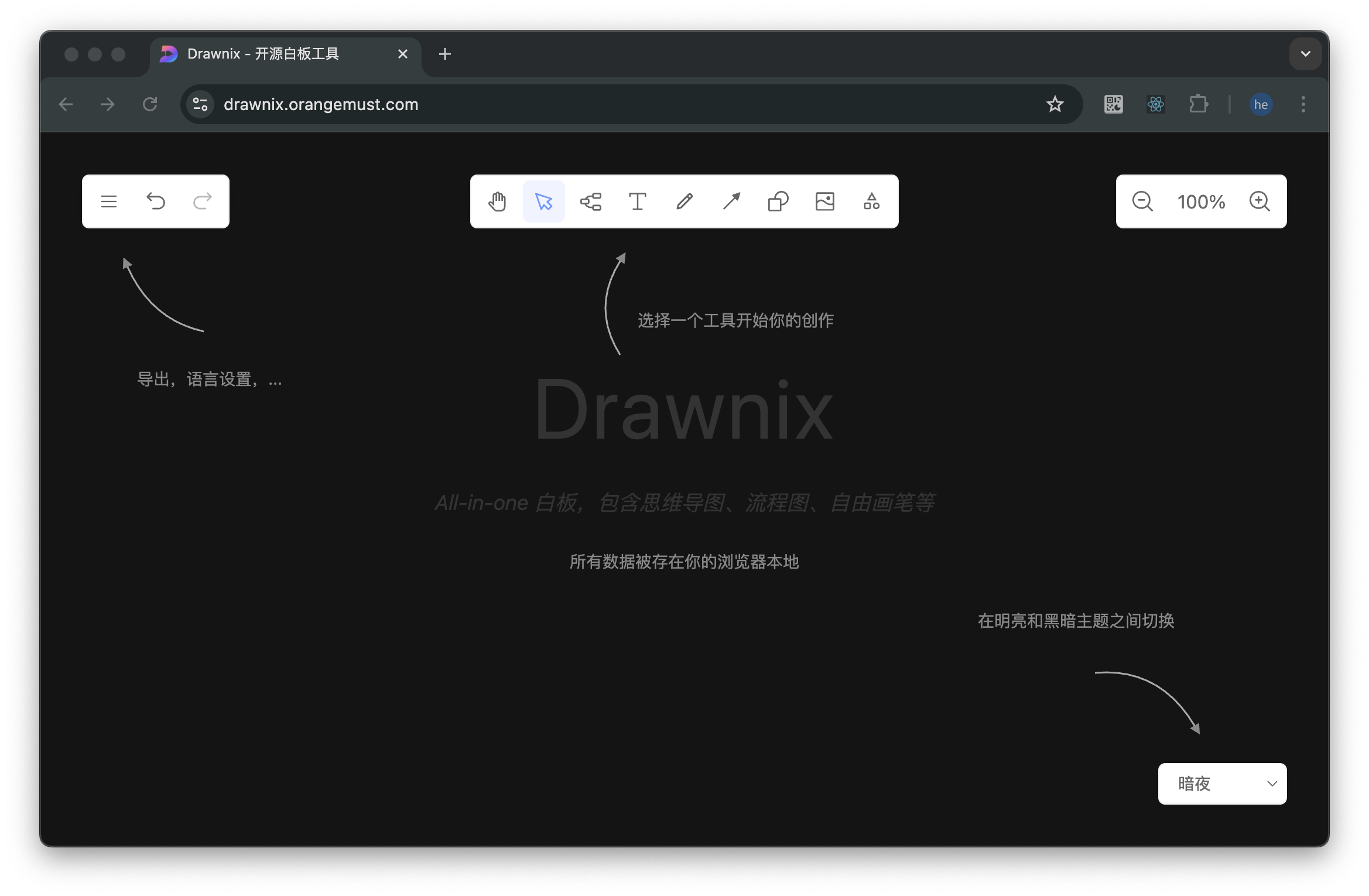
Task: Choose the Shapes tool
Action: [778, 201]
